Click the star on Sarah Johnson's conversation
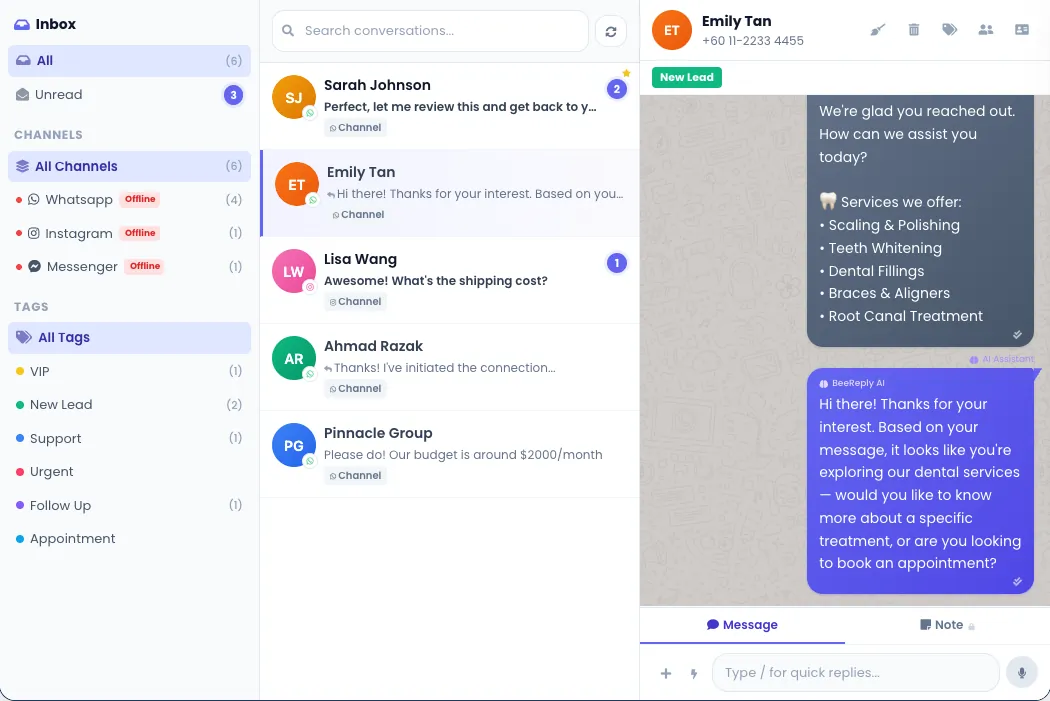This screenshot has width=1050, height=701. 626,73
